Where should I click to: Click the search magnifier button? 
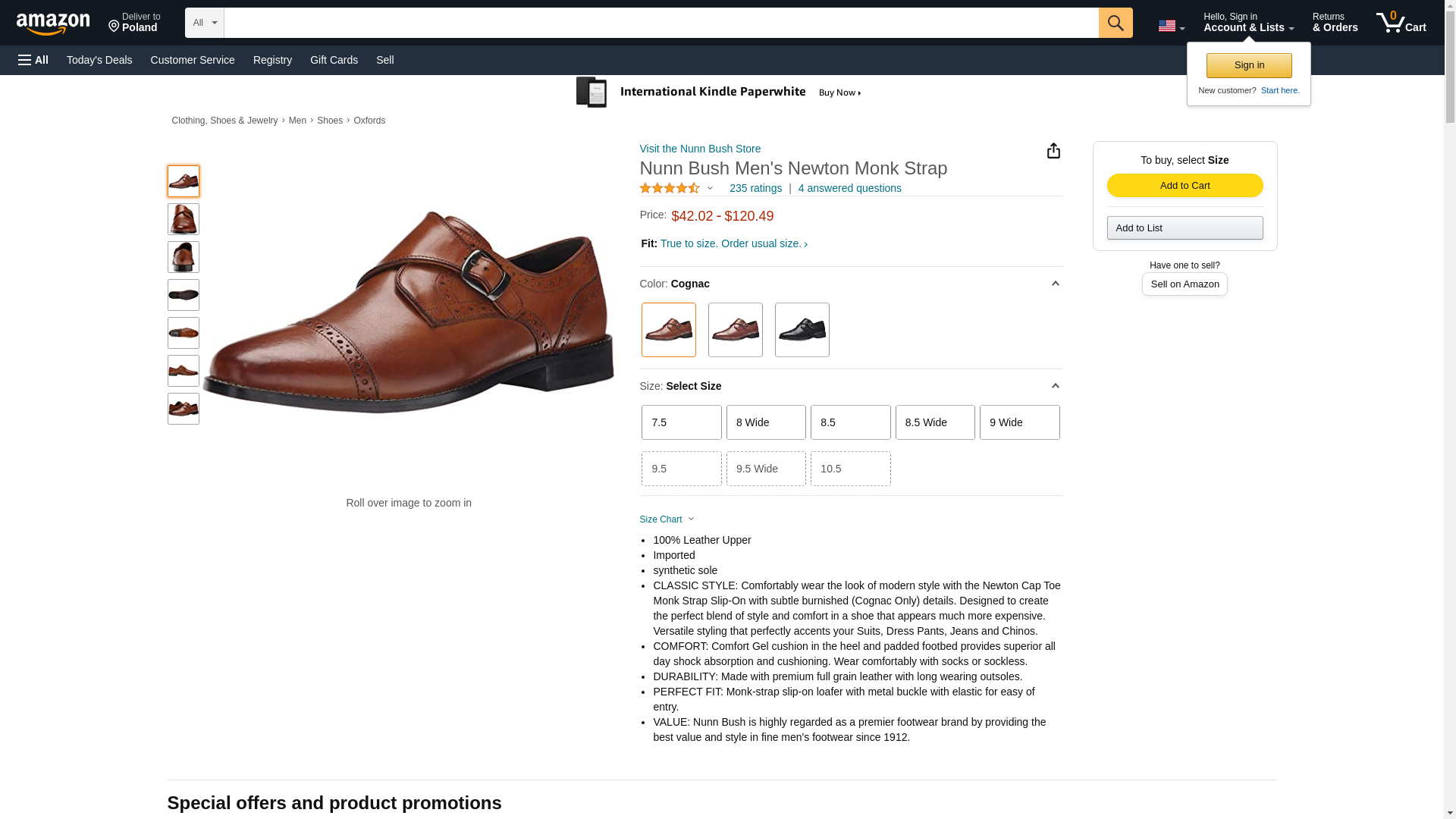[x=1115, y=23]
